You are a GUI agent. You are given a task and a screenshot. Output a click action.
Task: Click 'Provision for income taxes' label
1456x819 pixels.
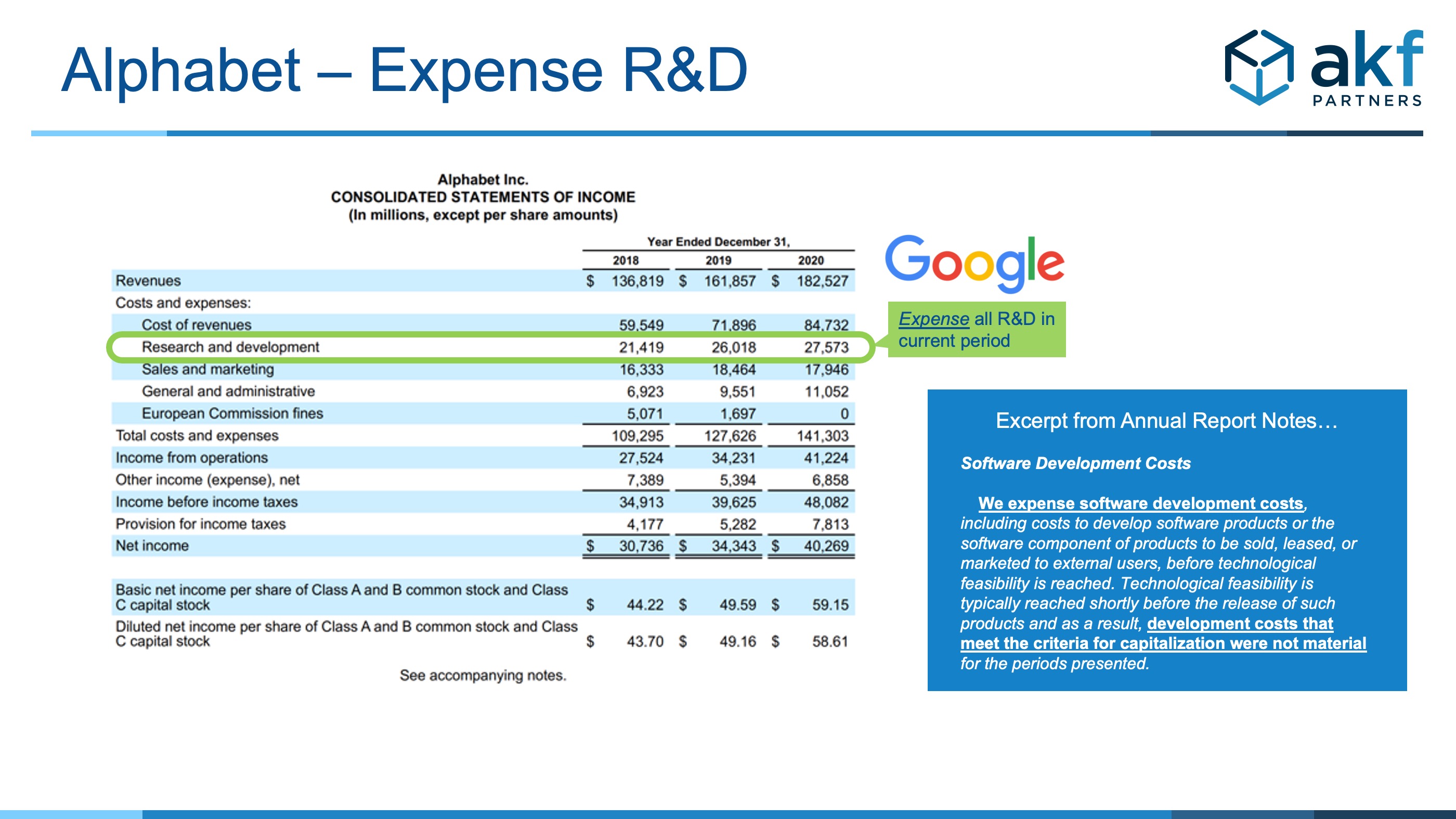[201, 524]
